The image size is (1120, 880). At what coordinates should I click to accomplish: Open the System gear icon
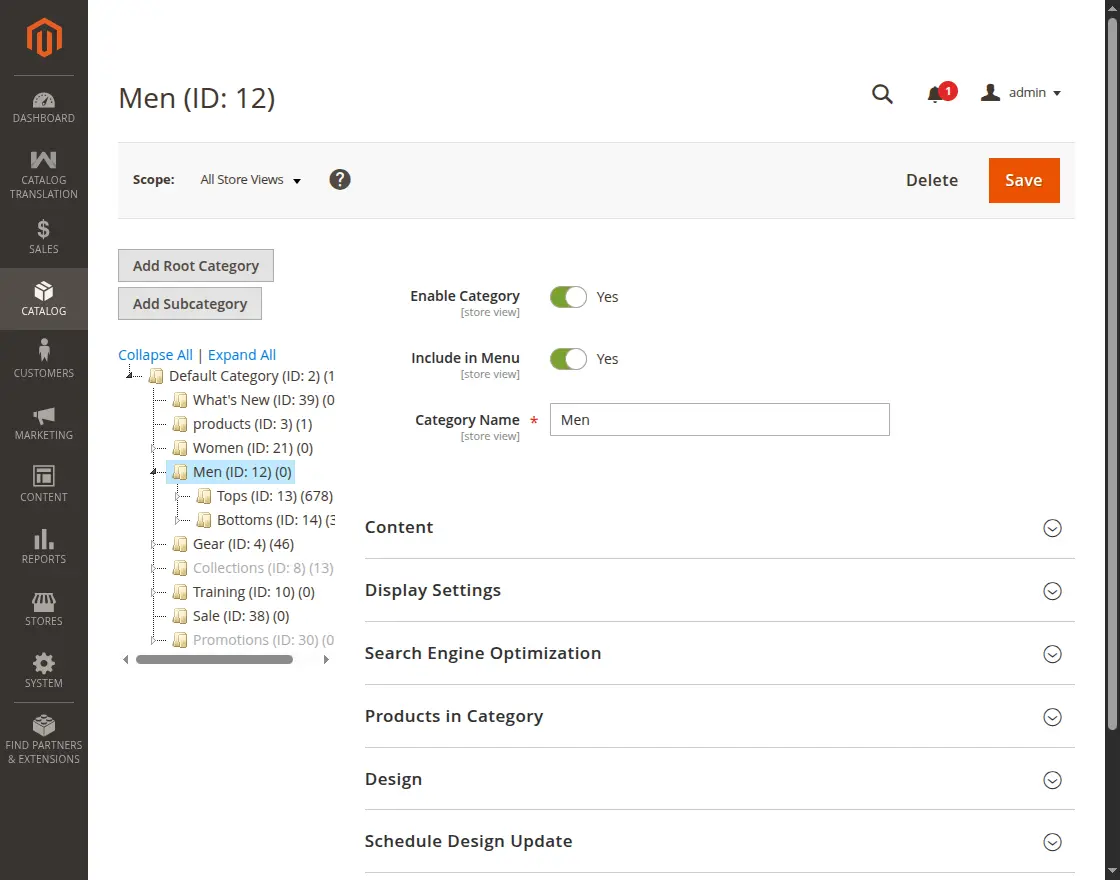coord(43,669)
